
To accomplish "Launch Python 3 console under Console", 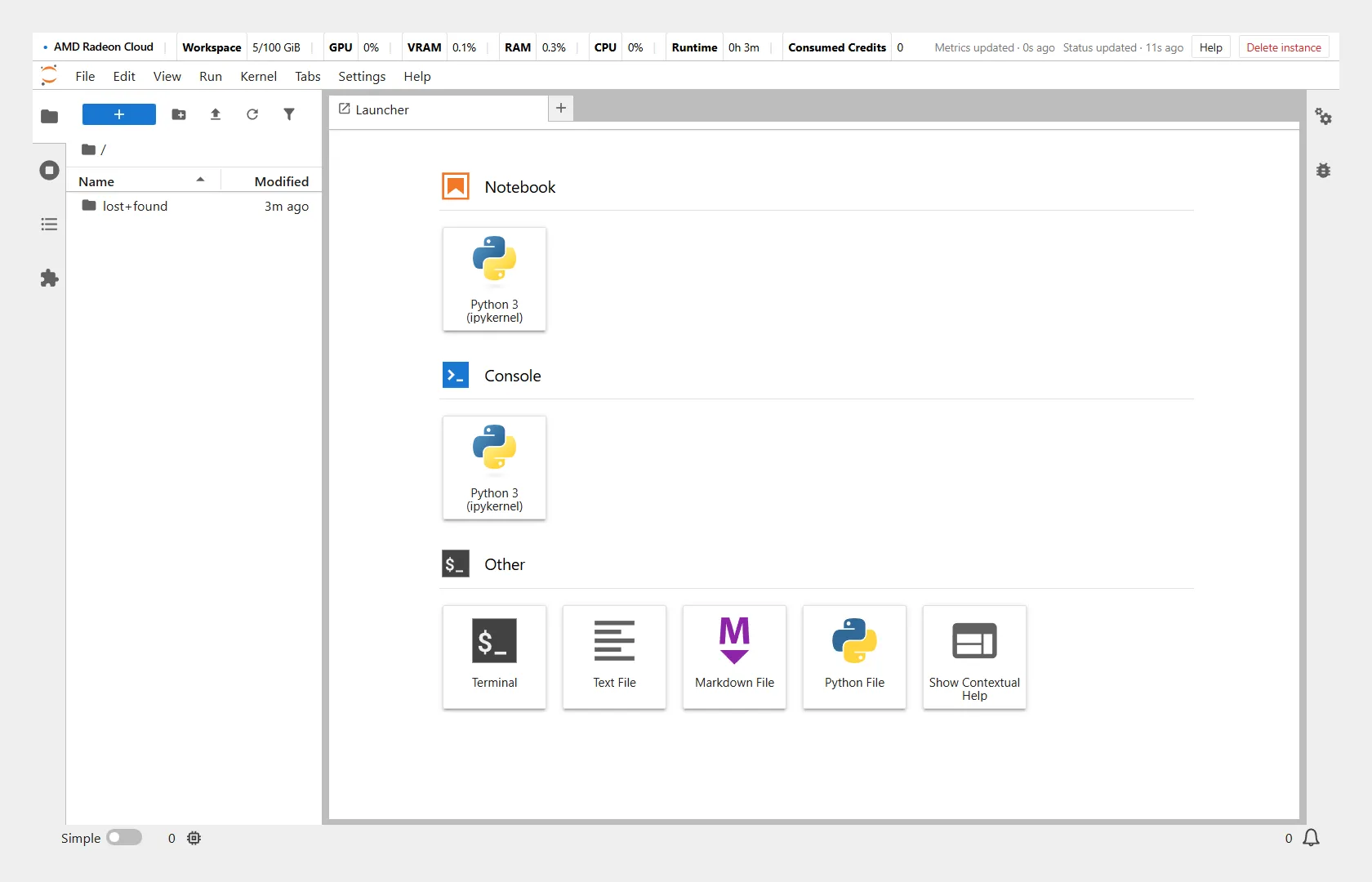I will click(x=494, y=468).
